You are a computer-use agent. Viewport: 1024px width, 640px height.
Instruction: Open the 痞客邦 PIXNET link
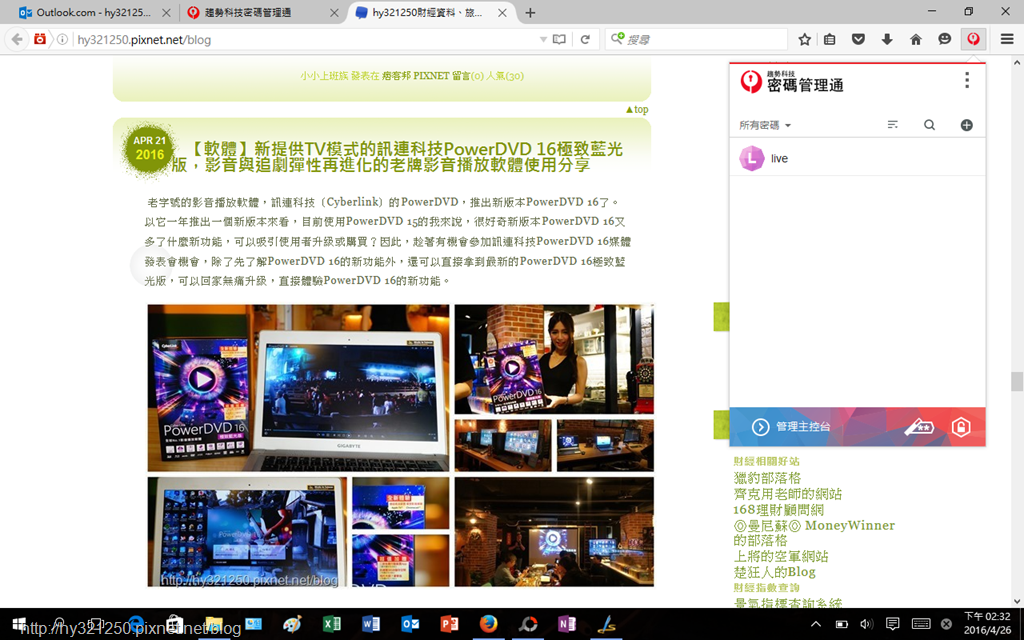(416, 76)
